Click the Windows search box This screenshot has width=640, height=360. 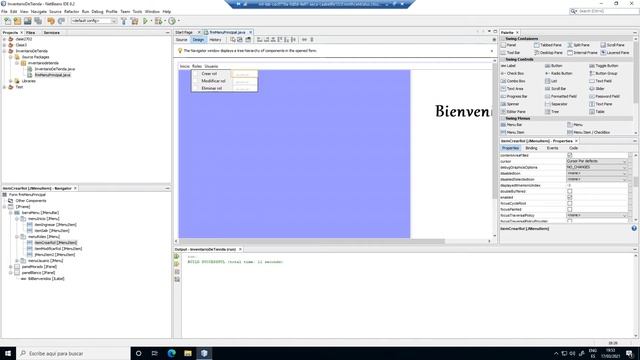(x=73, y=353)
